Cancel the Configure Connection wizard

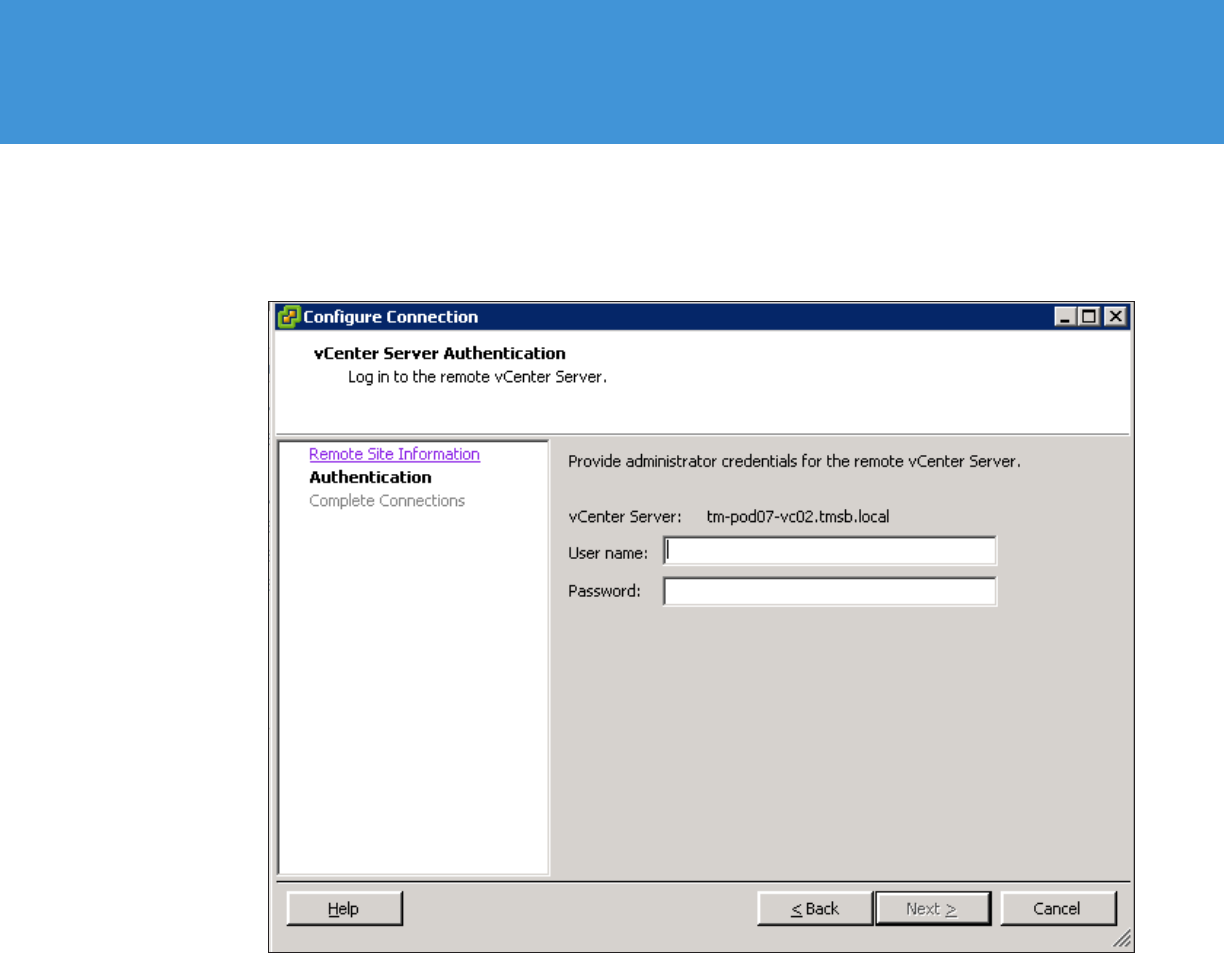(1058, 909)
